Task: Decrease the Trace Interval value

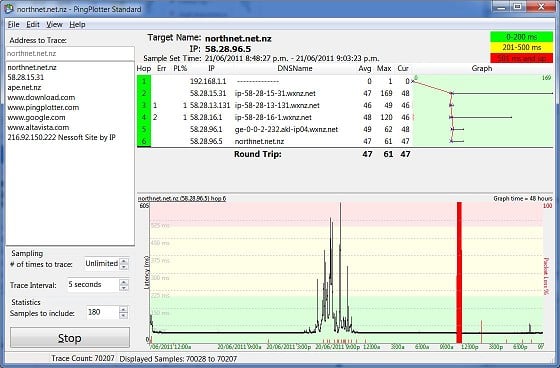Action: click(x=124, y=288)
